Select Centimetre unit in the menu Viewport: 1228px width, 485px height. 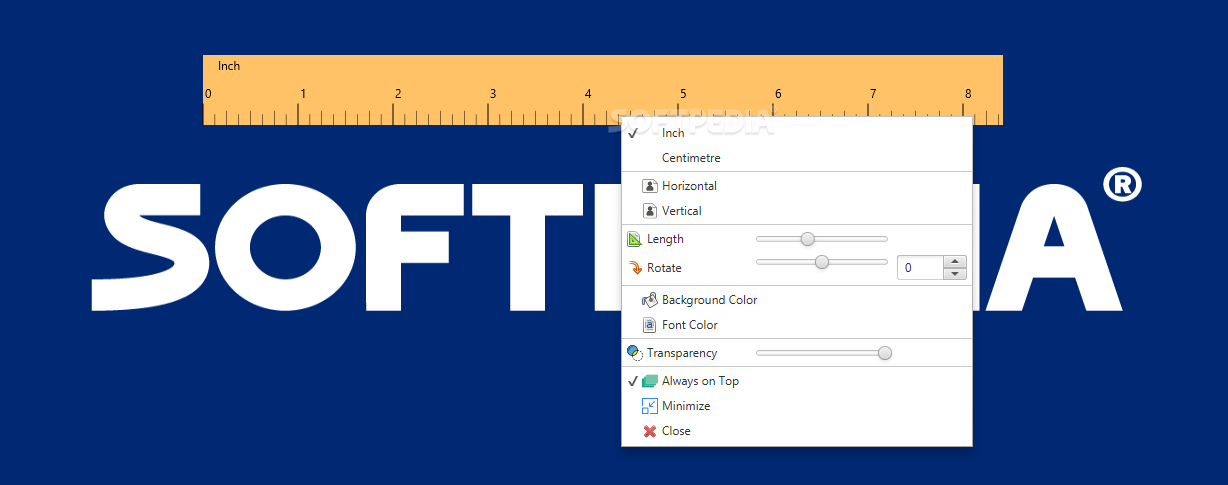point(797,158)
